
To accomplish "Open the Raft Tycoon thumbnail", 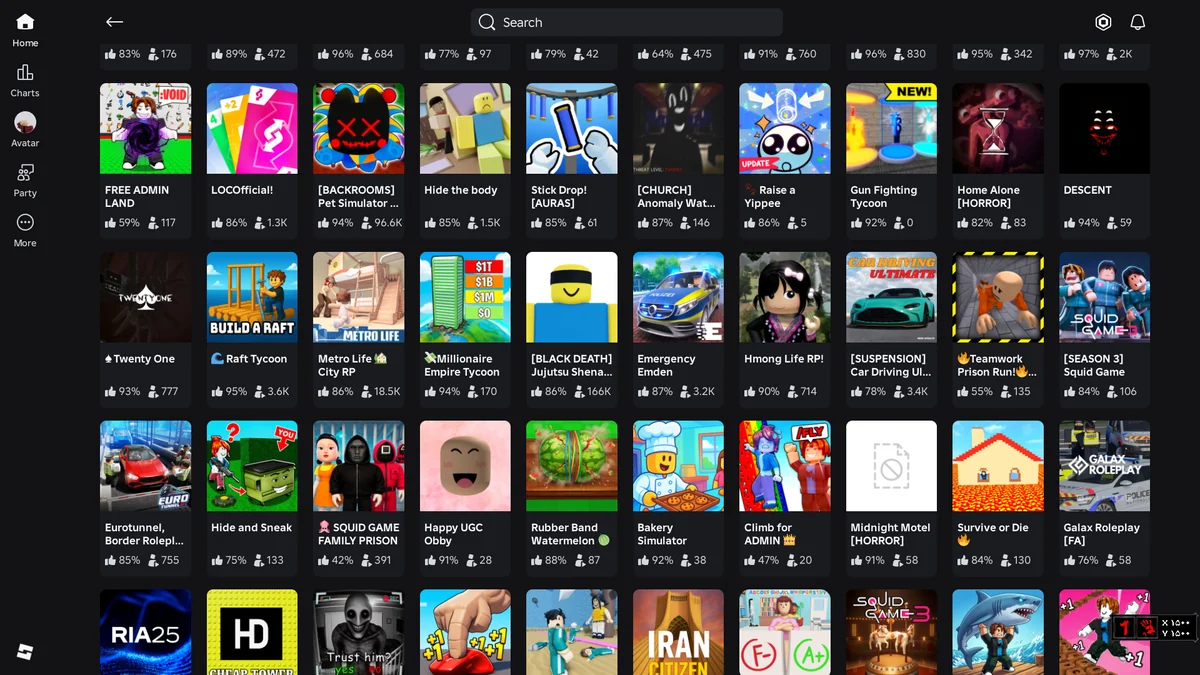I will click(252, 297).
